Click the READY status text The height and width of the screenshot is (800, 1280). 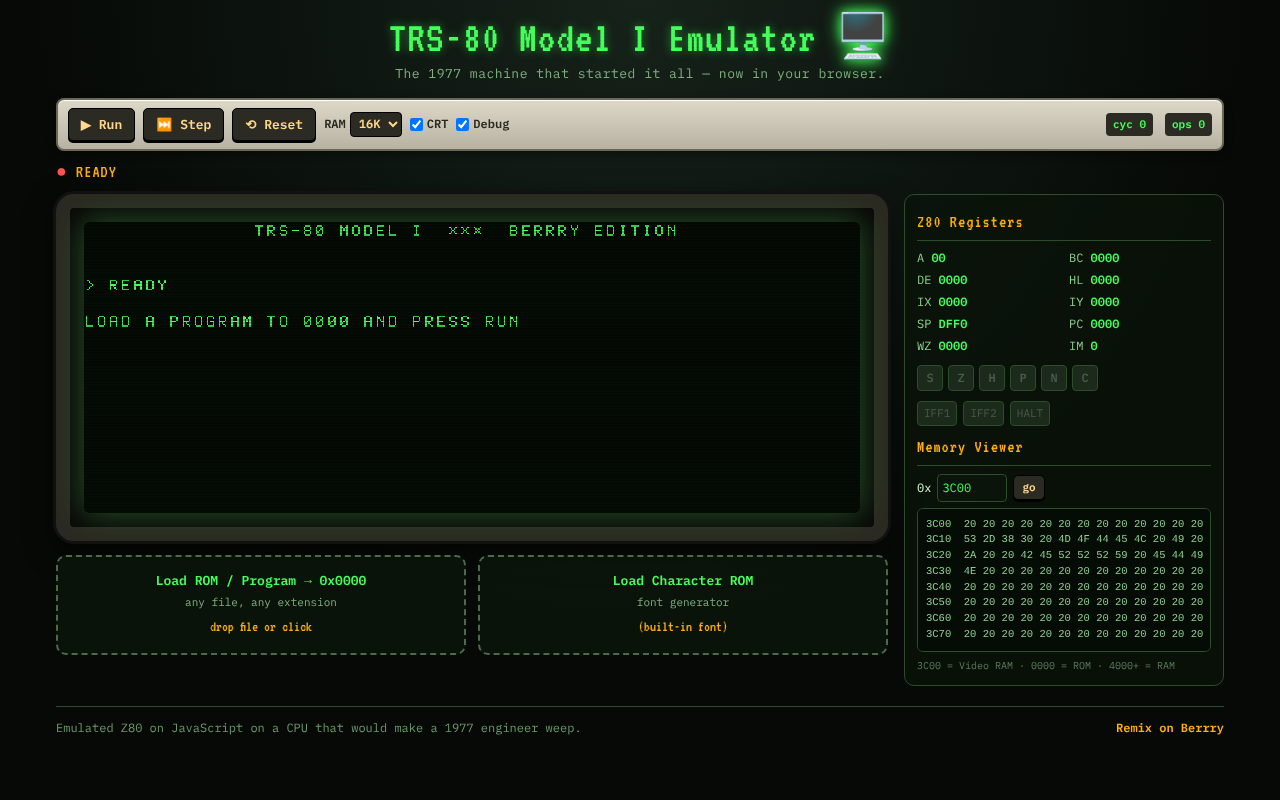[x=96, y=173]
